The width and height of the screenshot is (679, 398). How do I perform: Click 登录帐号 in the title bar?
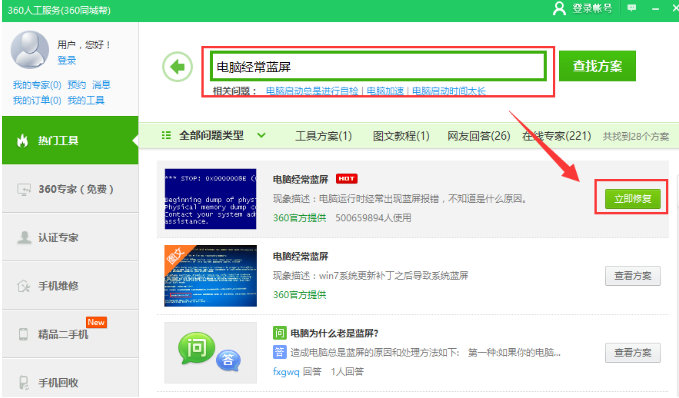[592, 8]
